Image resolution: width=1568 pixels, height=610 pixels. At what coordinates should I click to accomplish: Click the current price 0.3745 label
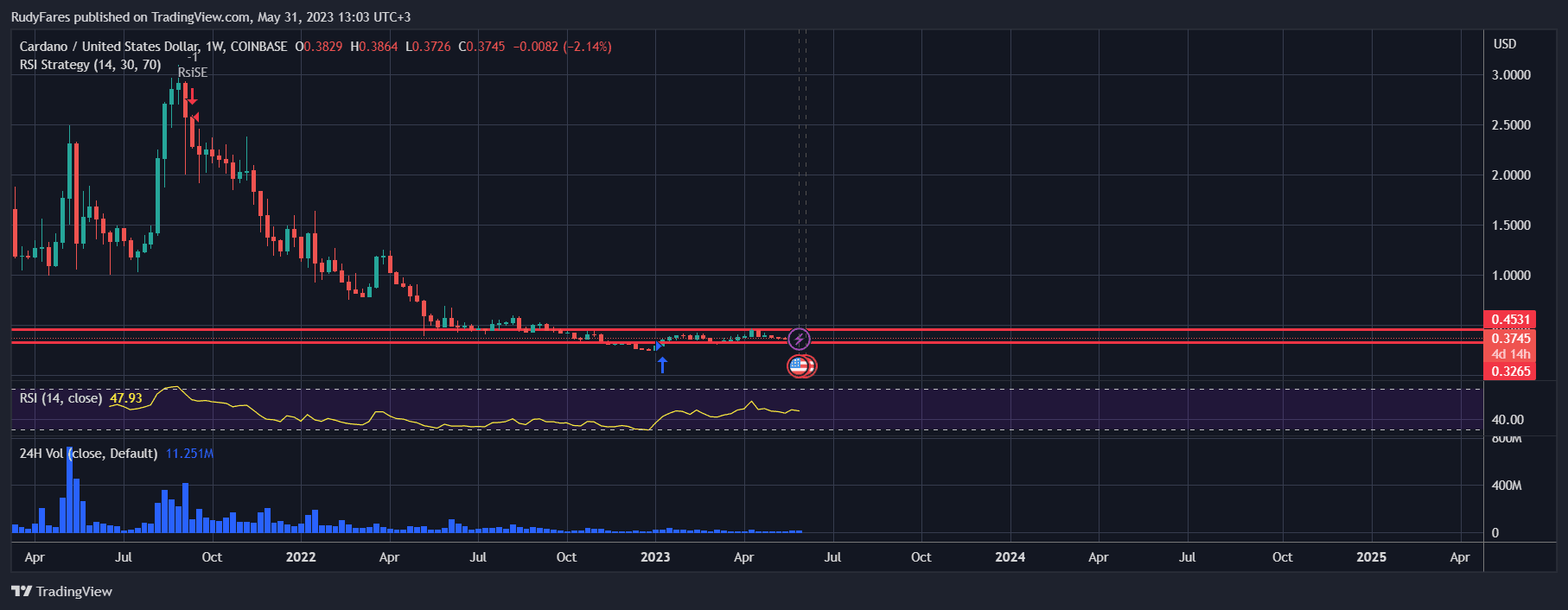pyautogui.click(x=1510, y=339)
